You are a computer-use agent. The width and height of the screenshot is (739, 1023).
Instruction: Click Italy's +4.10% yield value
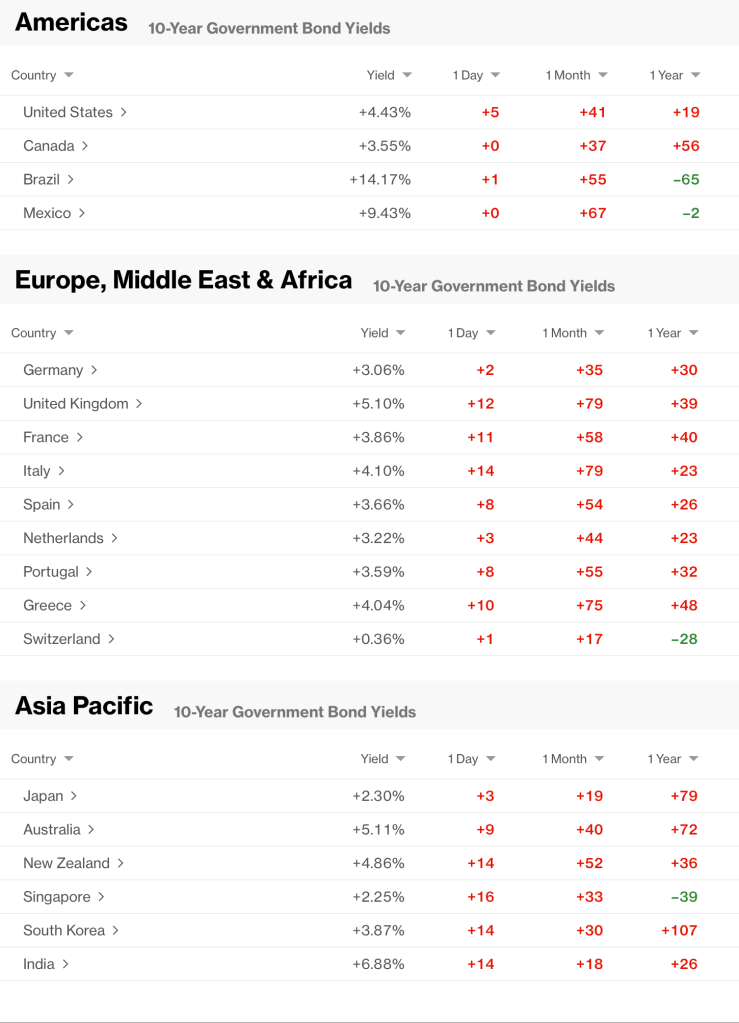(x=378, y=471)
